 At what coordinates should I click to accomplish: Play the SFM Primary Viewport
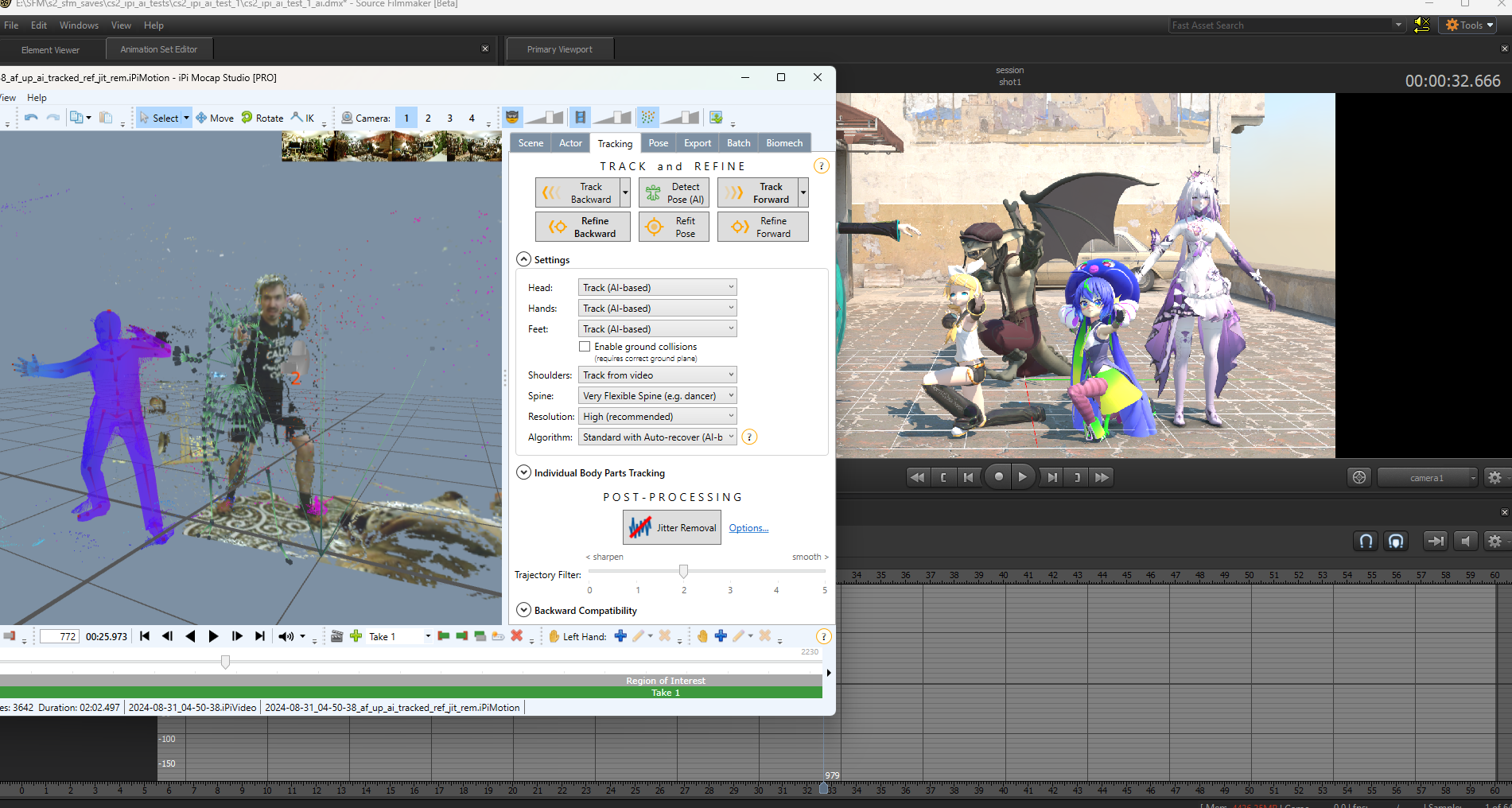click(x=1023, y=477)
